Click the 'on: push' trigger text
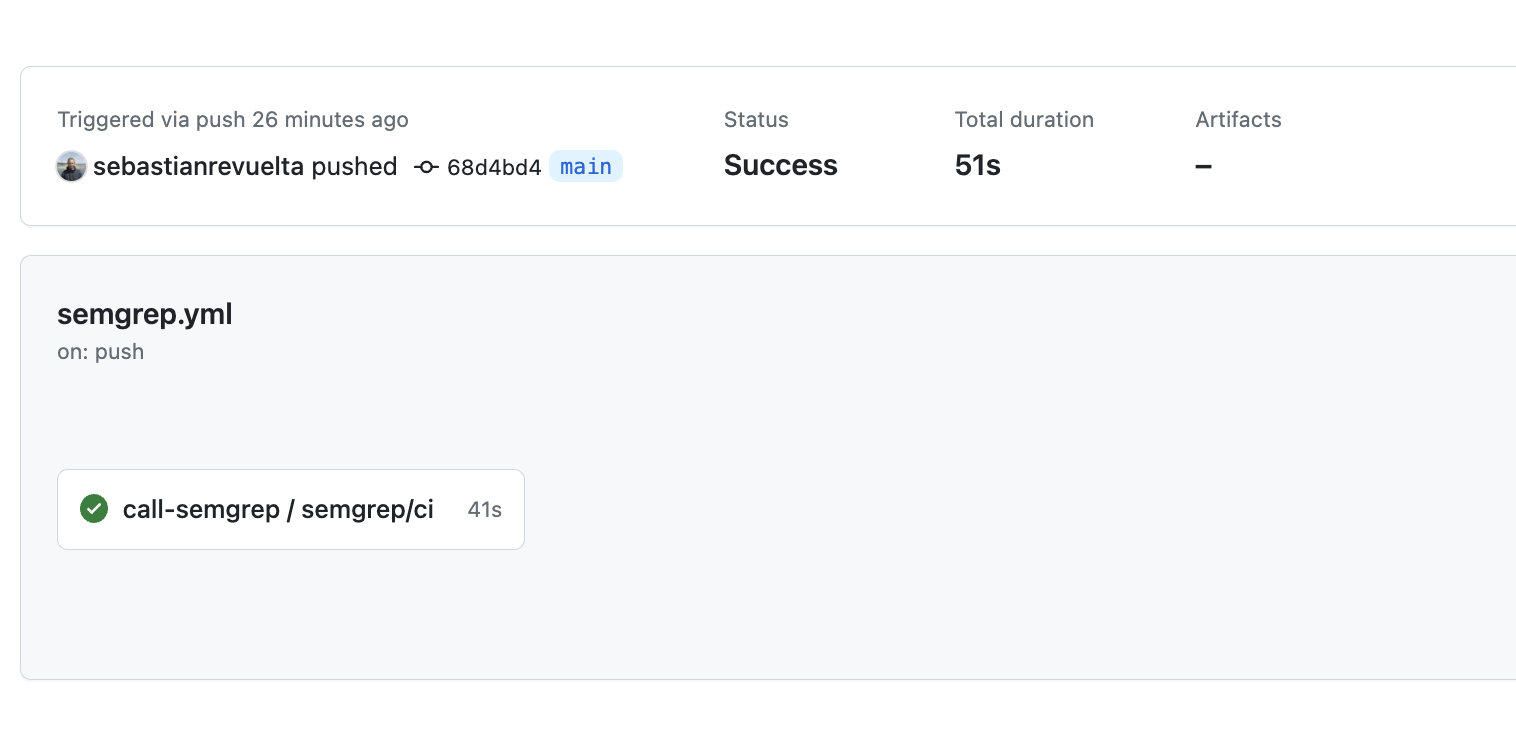 click(x=101, y=352)
